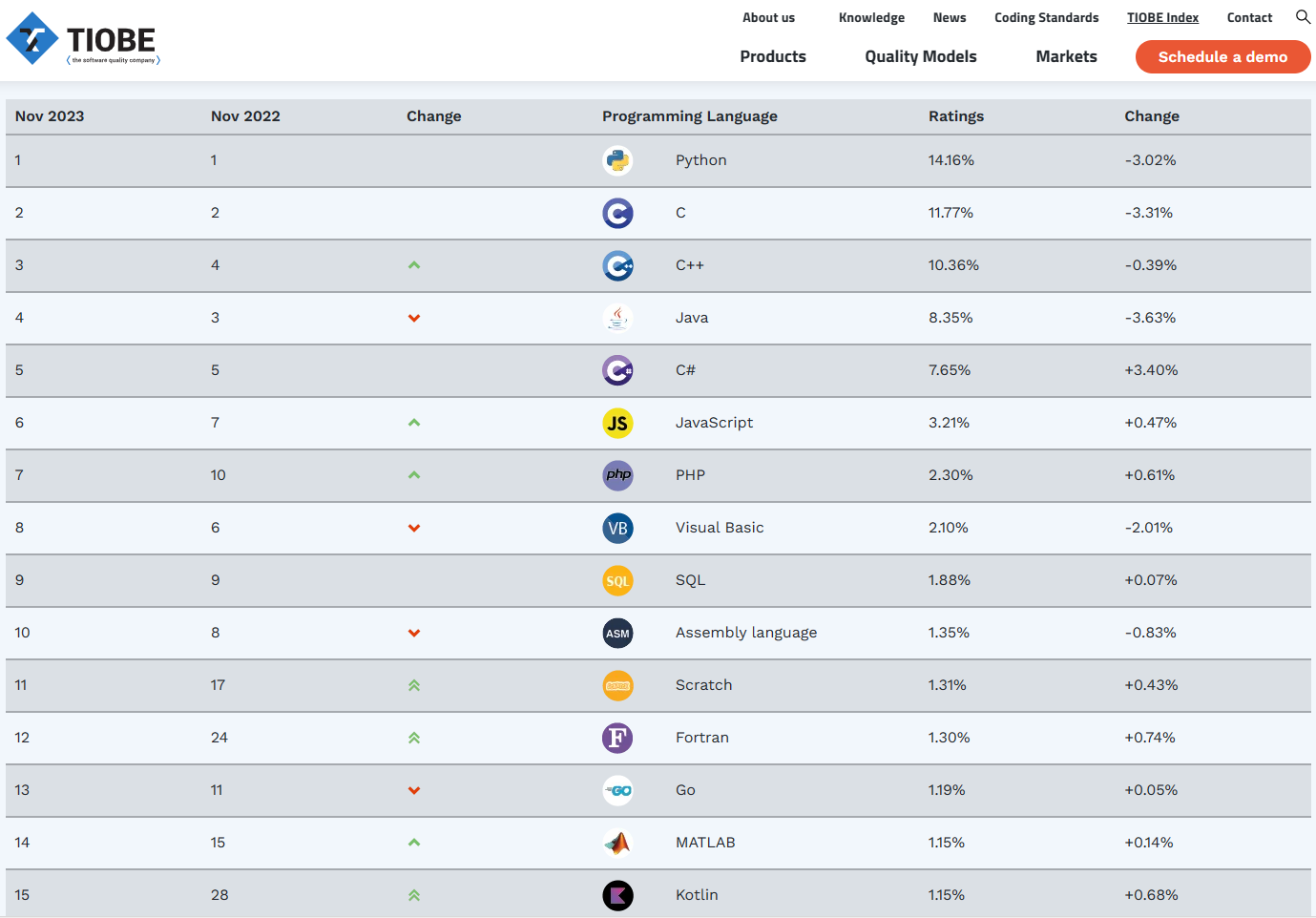Open the Coding Standards link
Viewport: 1316px width, 918px height.
(x=1046, y=17)
